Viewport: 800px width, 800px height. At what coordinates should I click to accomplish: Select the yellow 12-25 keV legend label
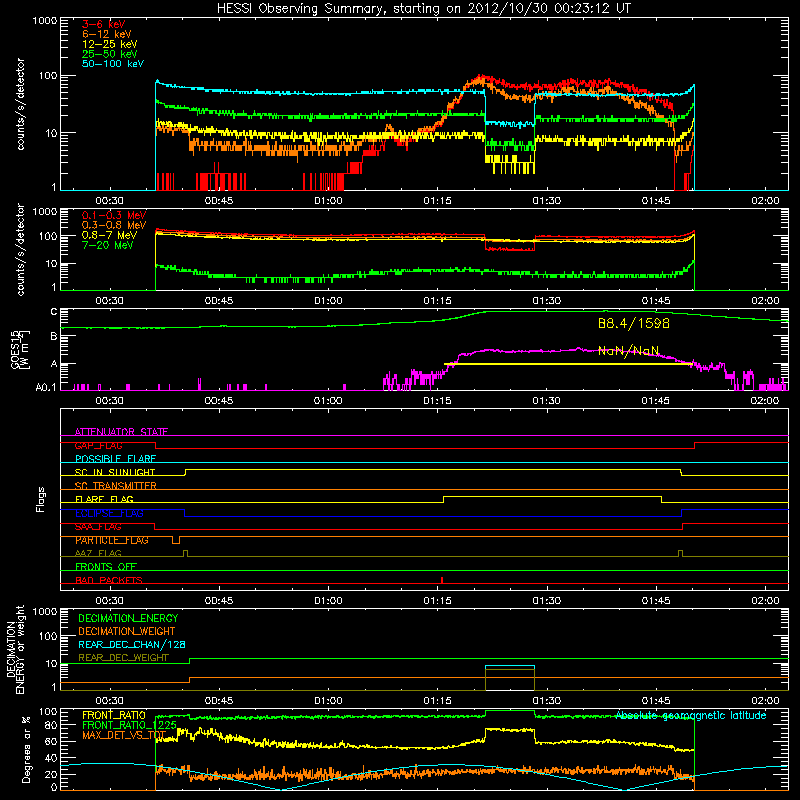pyautogui.click(x=110, y=44)
